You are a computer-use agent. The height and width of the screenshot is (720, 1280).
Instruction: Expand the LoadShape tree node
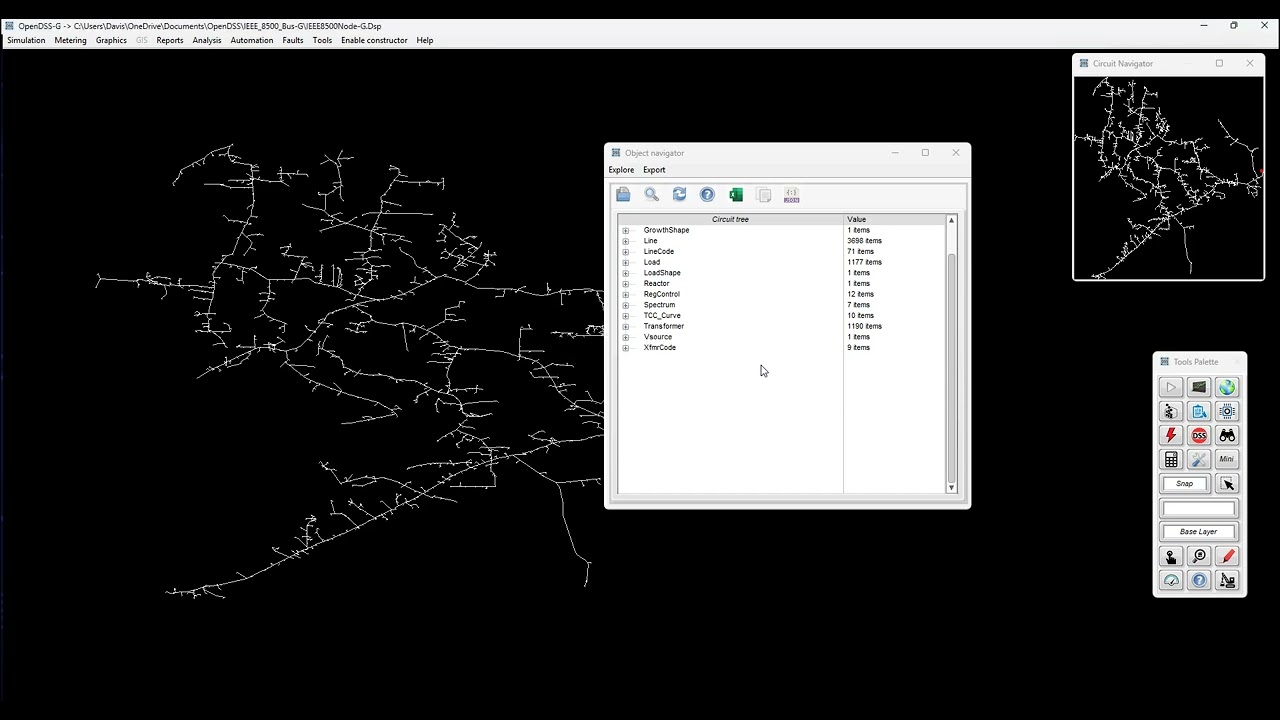click(x=626, y=273)
